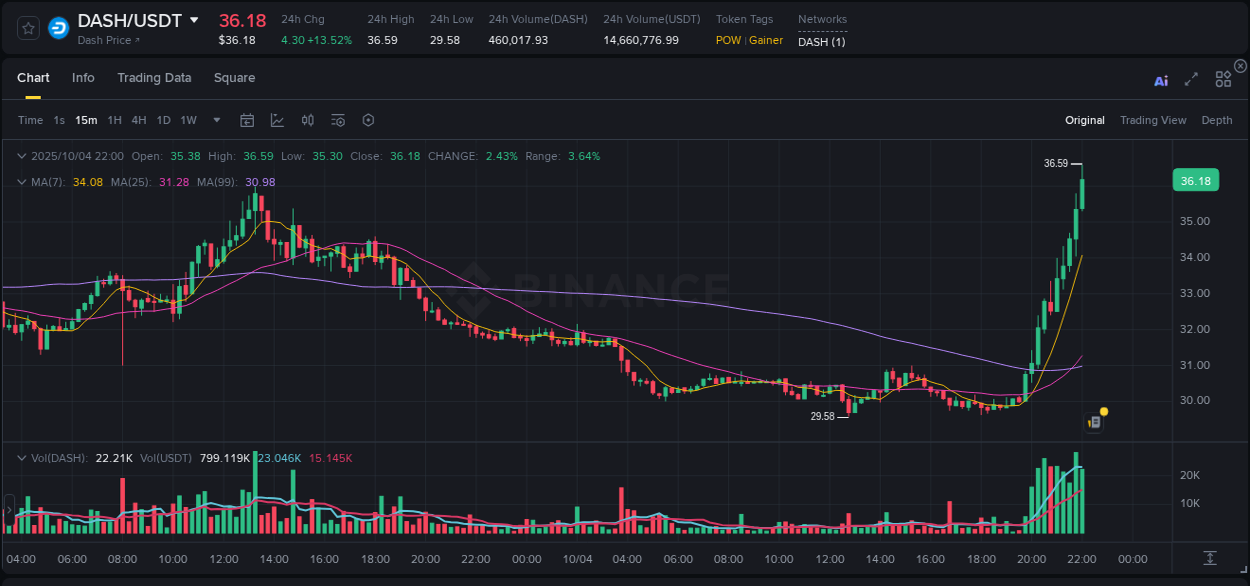The height and width of the screenshot is (586, 1250).
Task: Favorite DASH/USDT using the star icon
Action: click(27, 28)
